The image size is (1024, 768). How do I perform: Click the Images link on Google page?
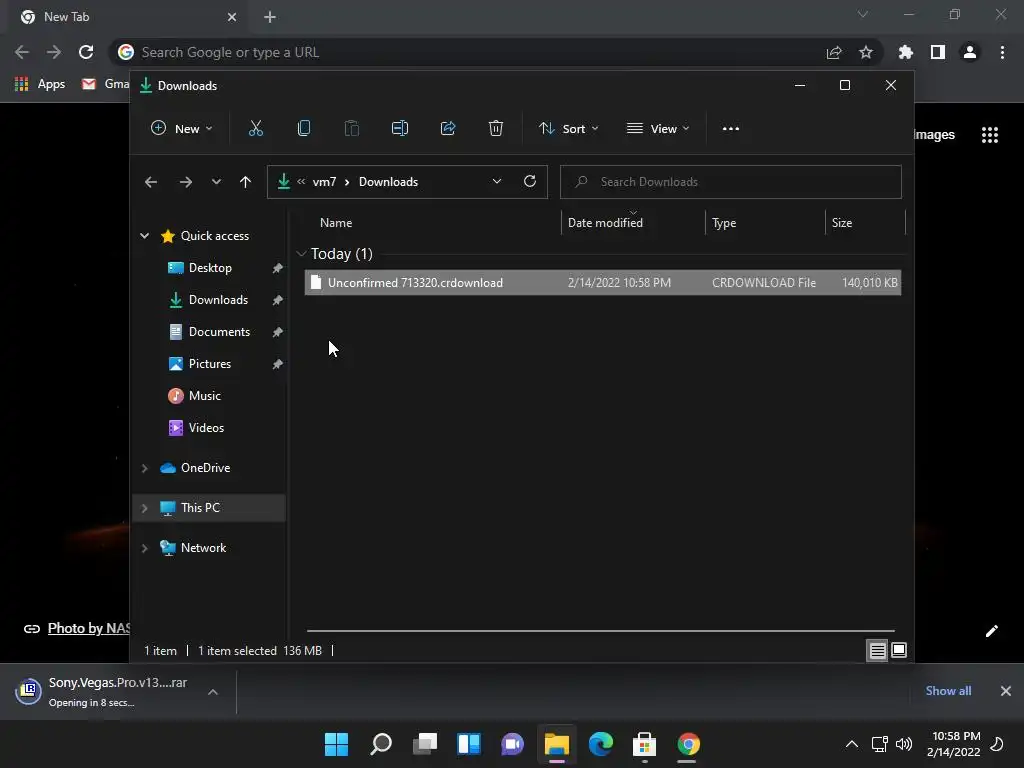point(935,135)
